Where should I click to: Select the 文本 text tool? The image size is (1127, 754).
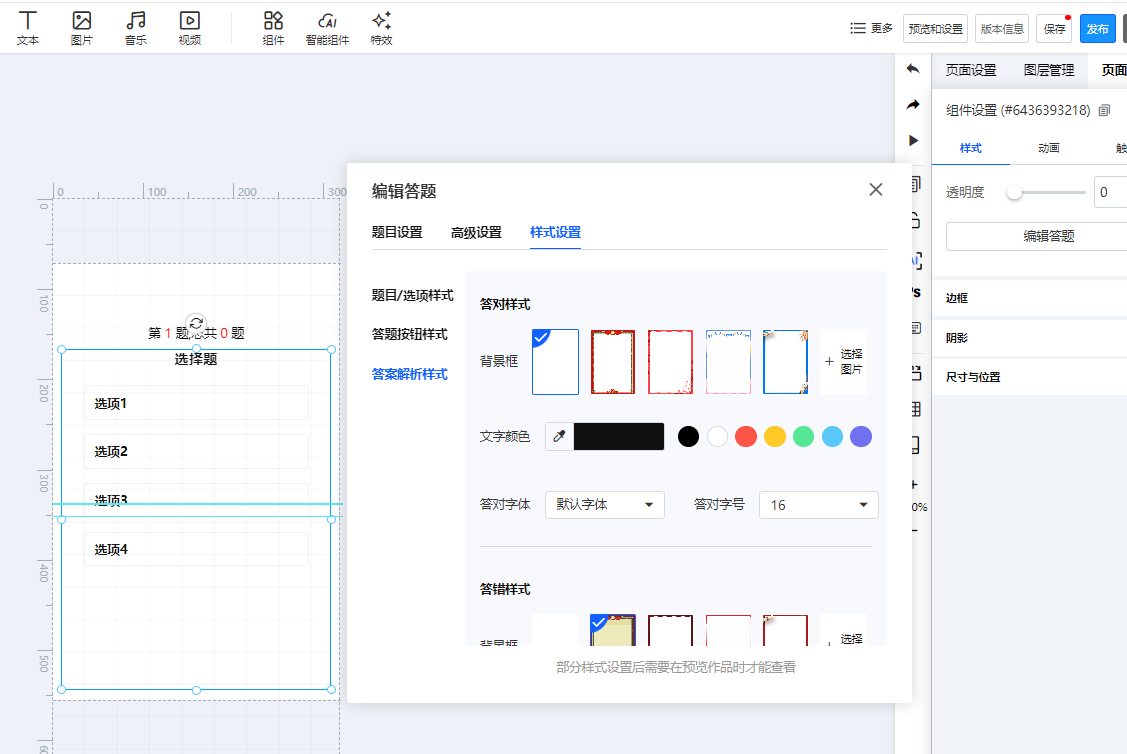click(x=28, y=28)
